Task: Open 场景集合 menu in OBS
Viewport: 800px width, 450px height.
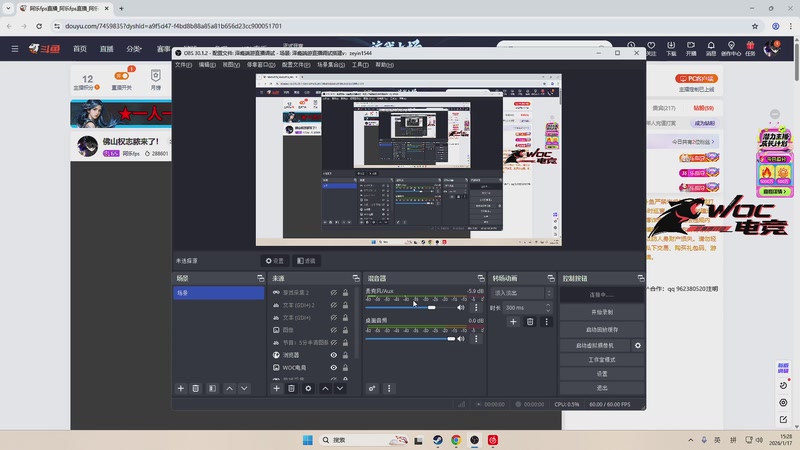Action: point(331,65)
